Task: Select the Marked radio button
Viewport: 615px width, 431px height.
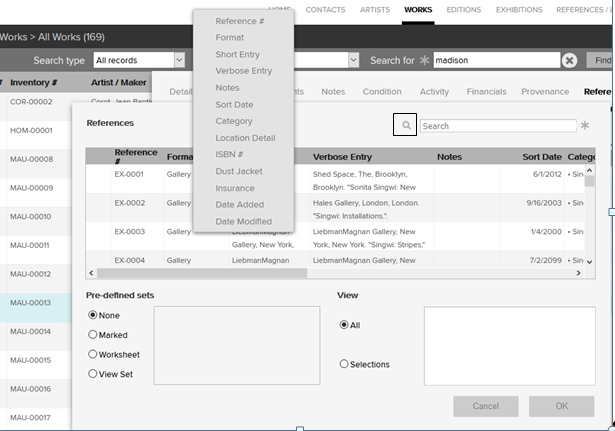Action: [x=93, y=335]
